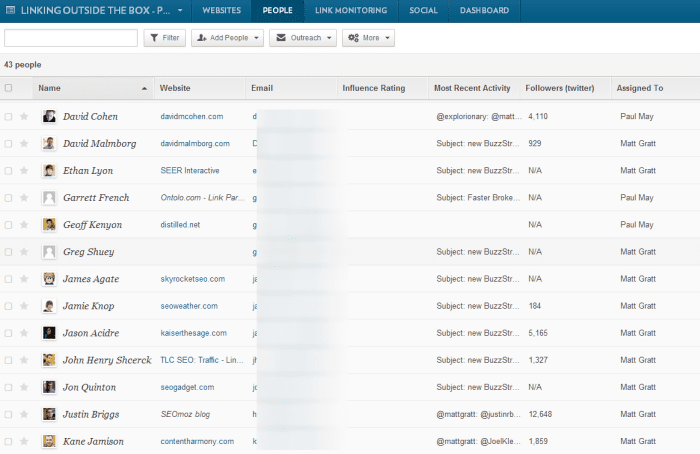Viewport: 700px width, 454px height.
Task: Check the box for David Malmborg
Action: 8,144
